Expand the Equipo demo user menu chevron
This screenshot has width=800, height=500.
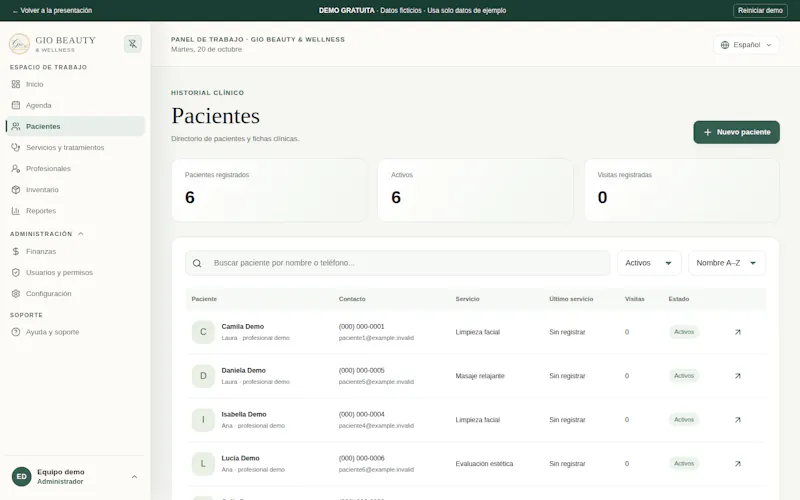(134, 477)
